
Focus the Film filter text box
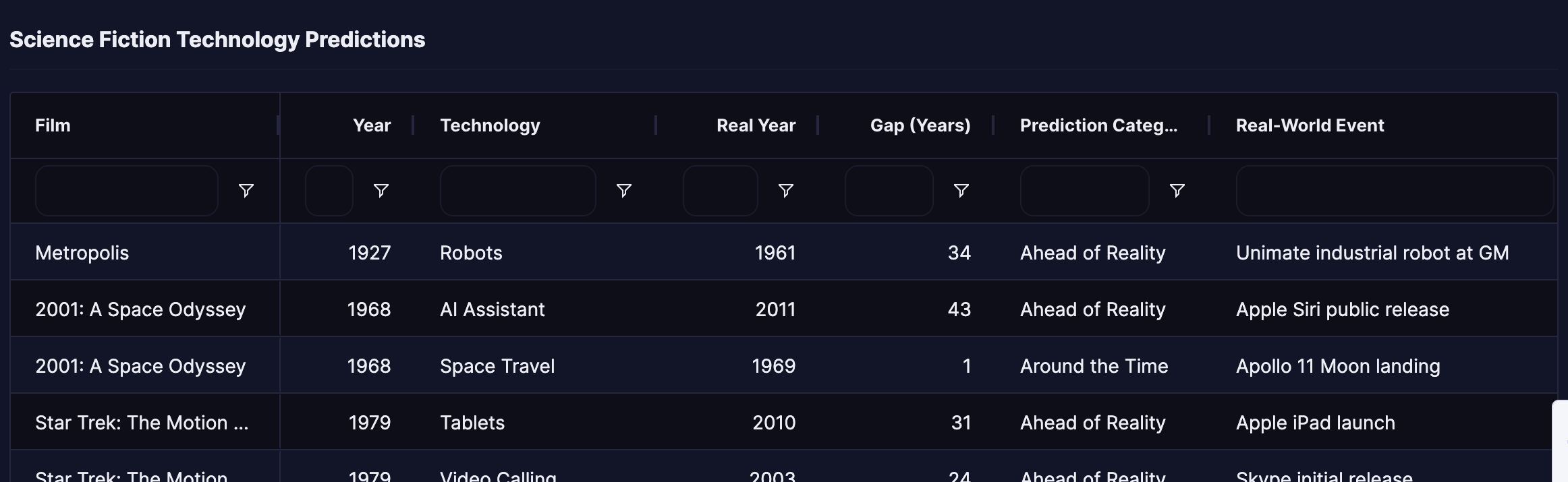pyautogui.click(x=127, y=191)
